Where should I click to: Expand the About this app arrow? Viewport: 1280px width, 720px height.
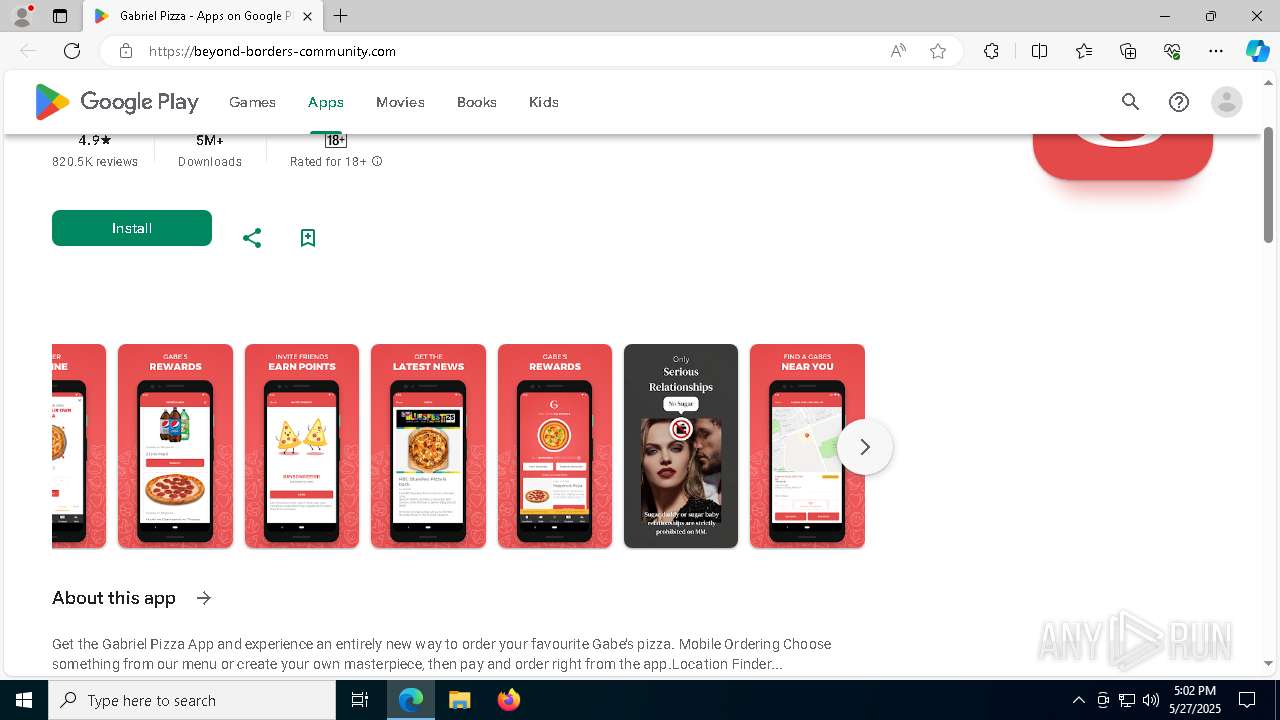204,598
